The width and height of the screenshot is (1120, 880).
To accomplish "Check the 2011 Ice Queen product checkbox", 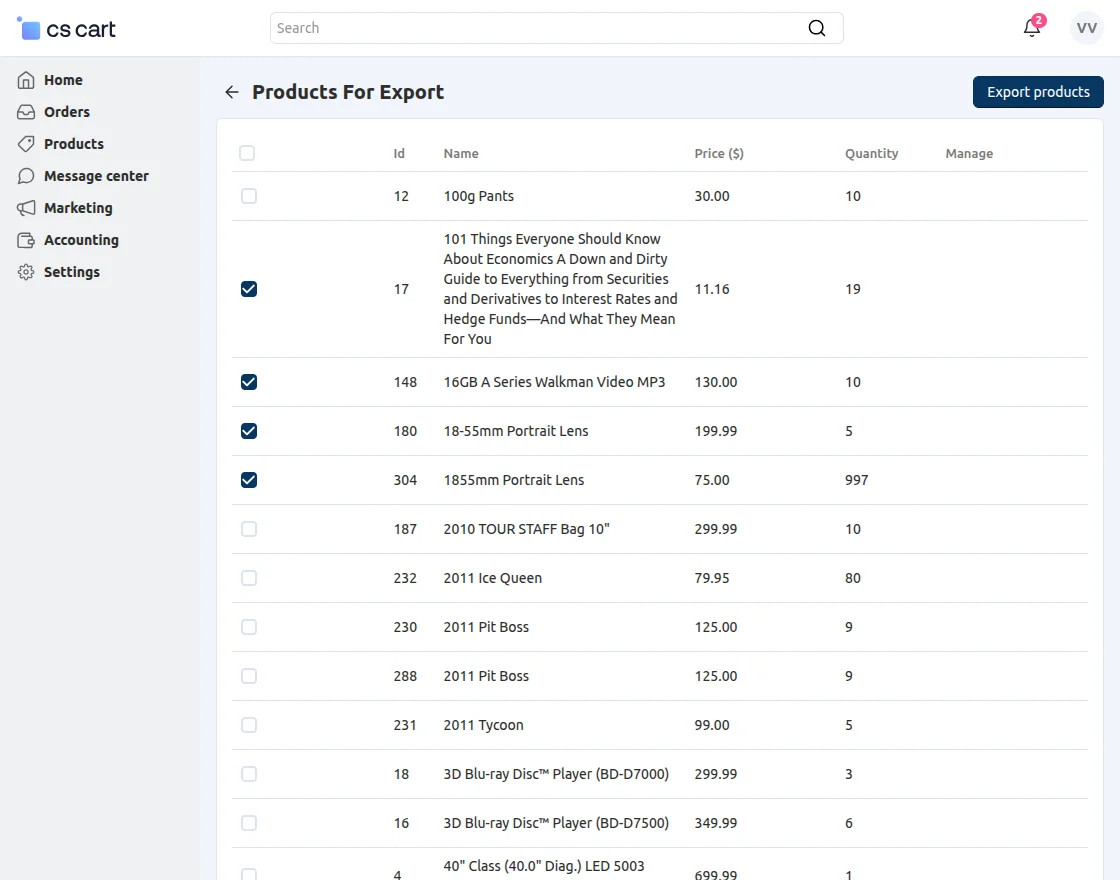I will coord(248,578).
